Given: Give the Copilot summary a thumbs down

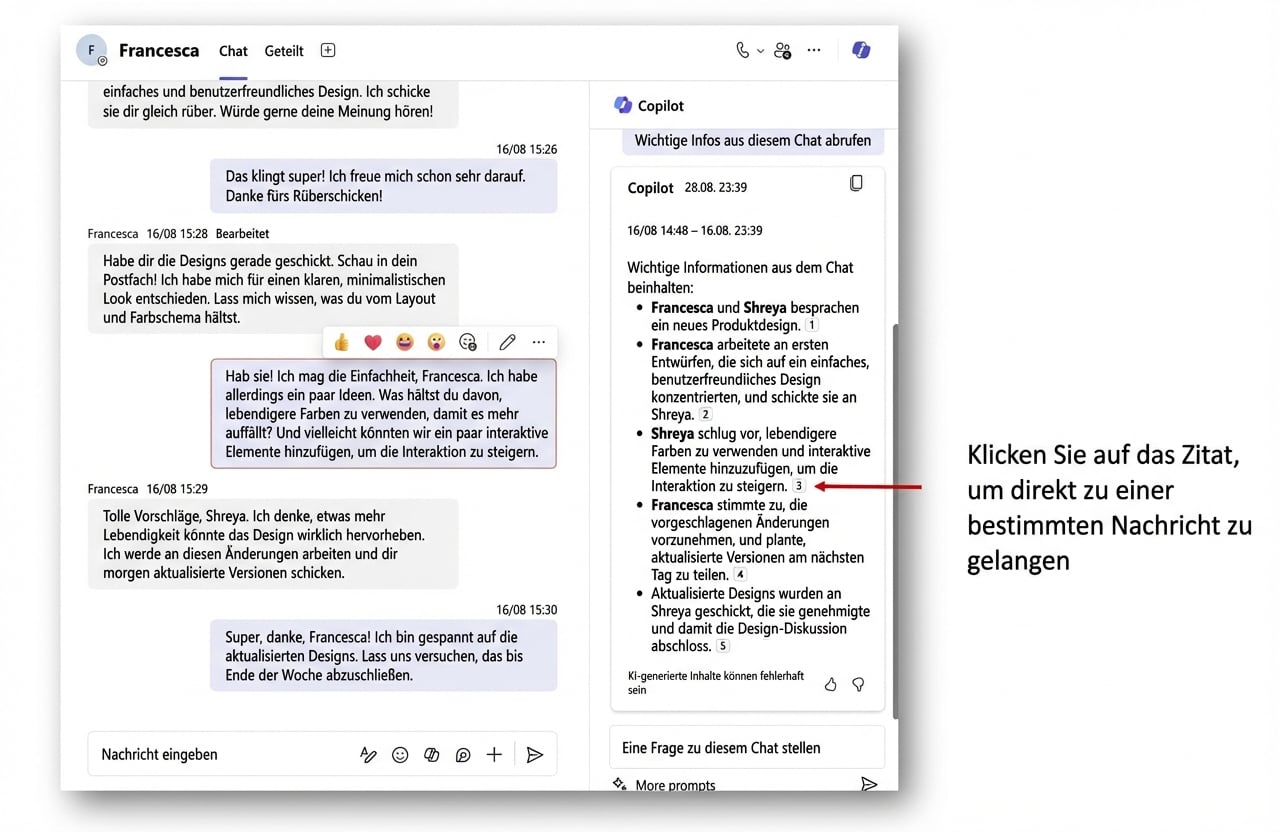Looking at the screenshot, I should 858,684.
